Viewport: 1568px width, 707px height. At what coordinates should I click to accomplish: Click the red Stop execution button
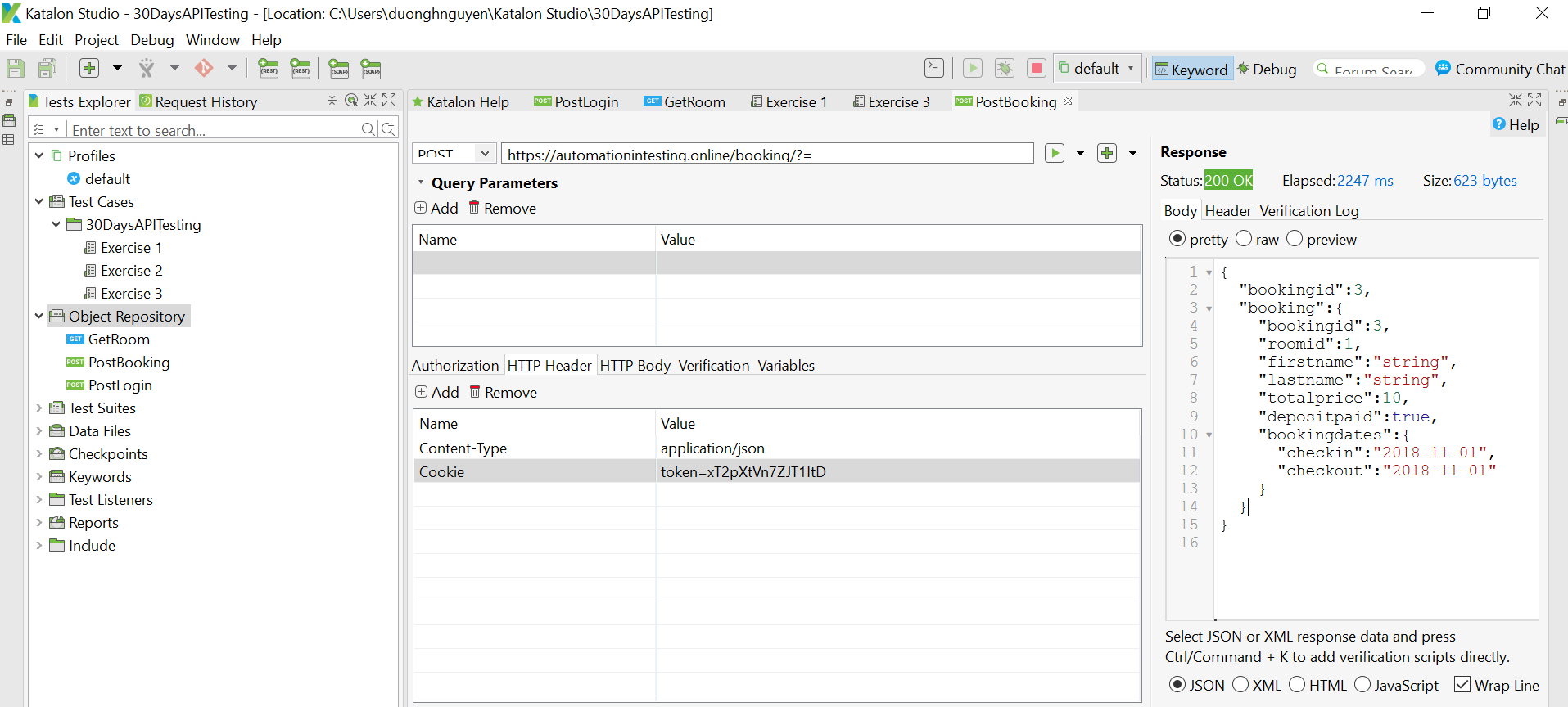tap(1037, 68)
